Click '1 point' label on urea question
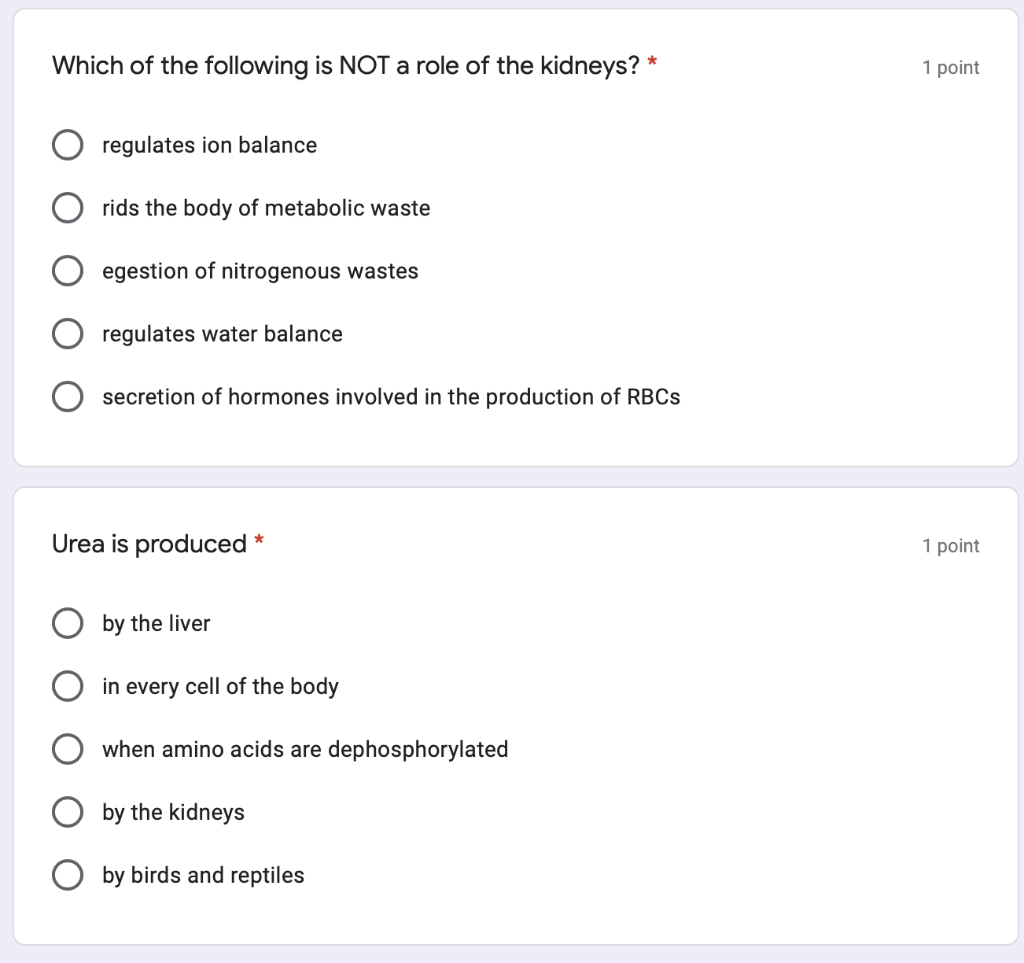The width and height of the screenshot is (1024, 963). coord(950,546)
